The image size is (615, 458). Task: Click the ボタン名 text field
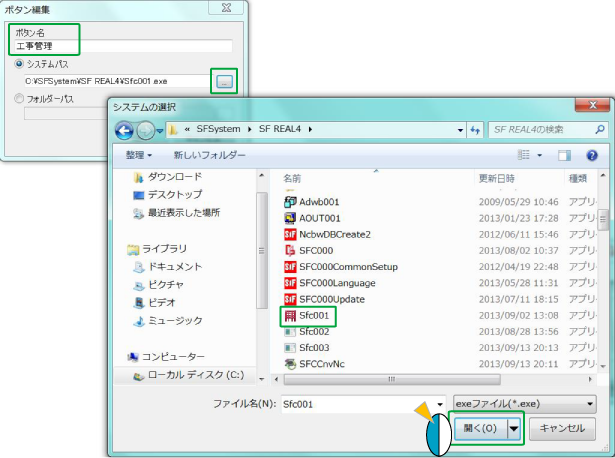123,46
